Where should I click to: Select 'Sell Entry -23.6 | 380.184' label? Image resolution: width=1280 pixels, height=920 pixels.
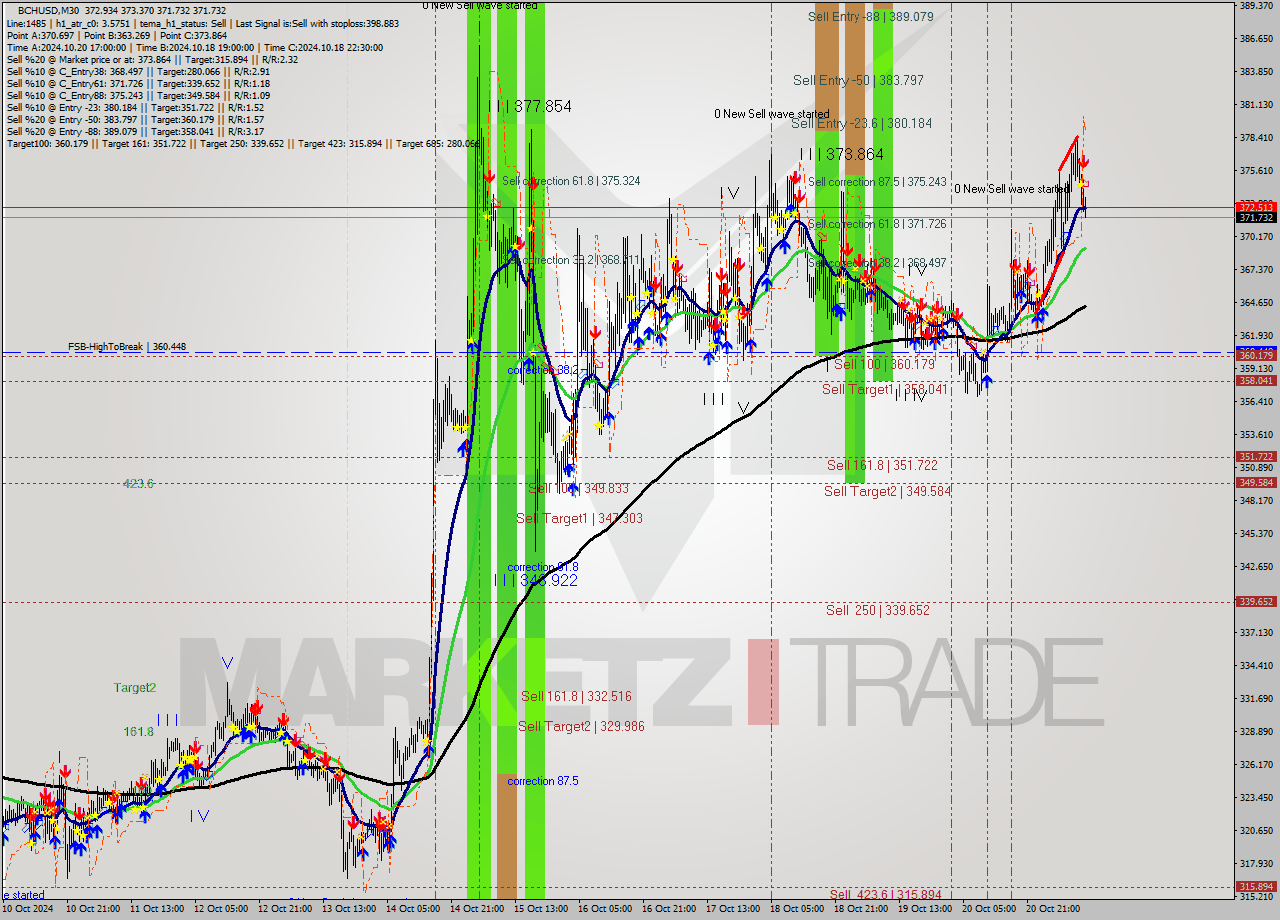[861, 124]
